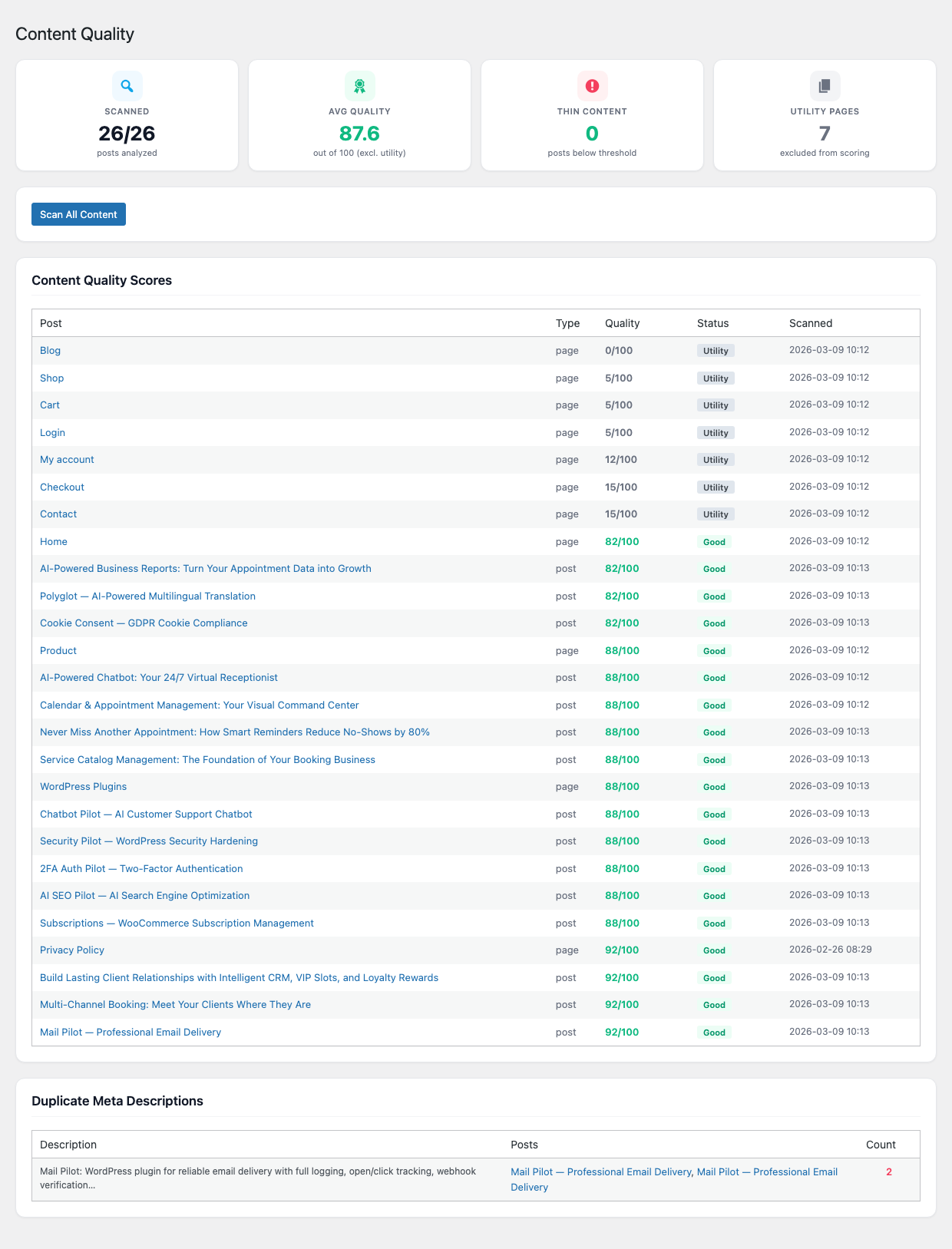Open Polyglot AI-Powered Multilingual Translation link
Viewport: 952px width, 1249px height.
pyautogui.click(x=147, y=596)
